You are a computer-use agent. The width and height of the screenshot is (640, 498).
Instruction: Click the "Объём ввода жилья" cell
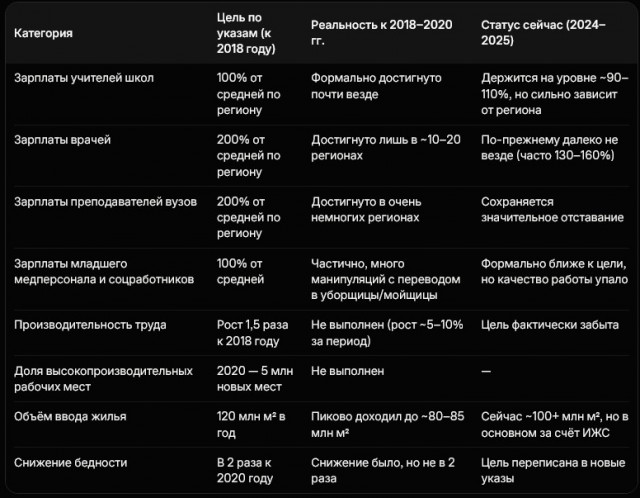click(x=69, y=415)
